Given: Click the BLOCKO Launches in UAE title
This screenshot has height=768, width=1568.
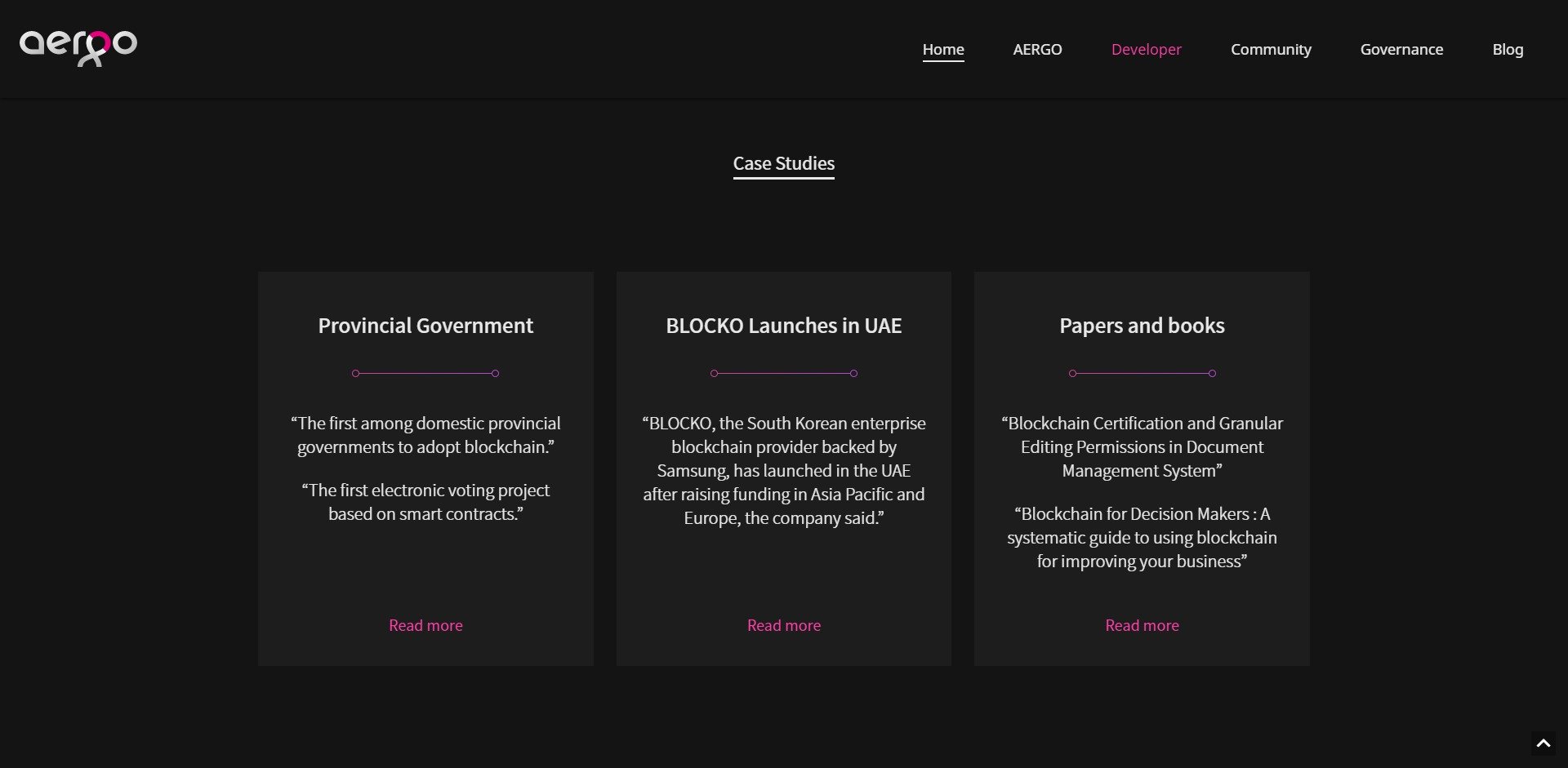Looking at the screenshot, I should pos(783,326).
